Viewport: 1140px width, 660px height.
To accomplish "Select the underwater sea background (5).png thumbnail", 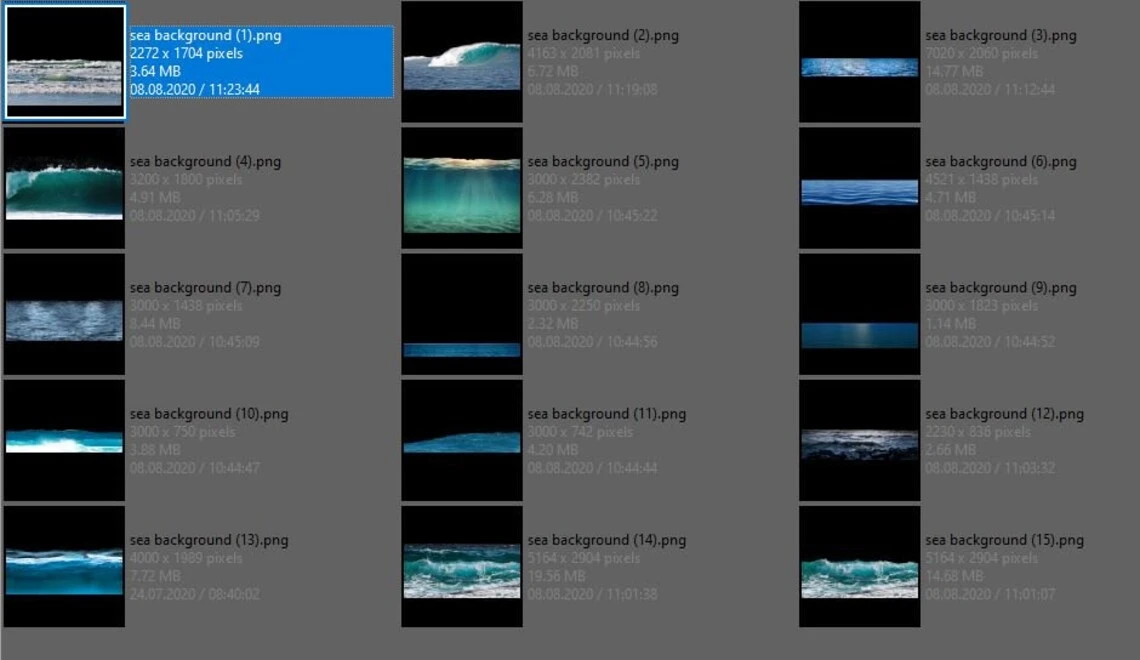I will pos(462,188).
